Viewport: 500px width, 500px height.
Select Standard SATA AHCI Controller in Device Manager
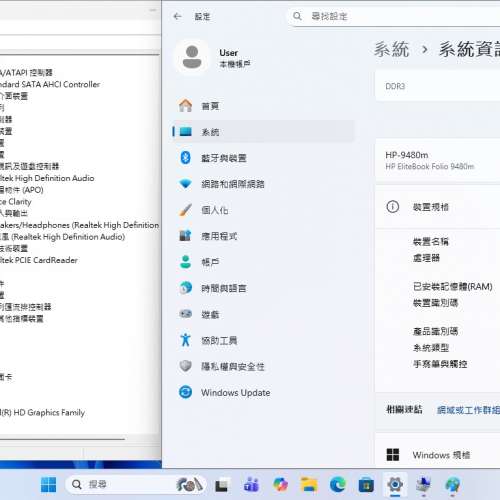(50, 84)
